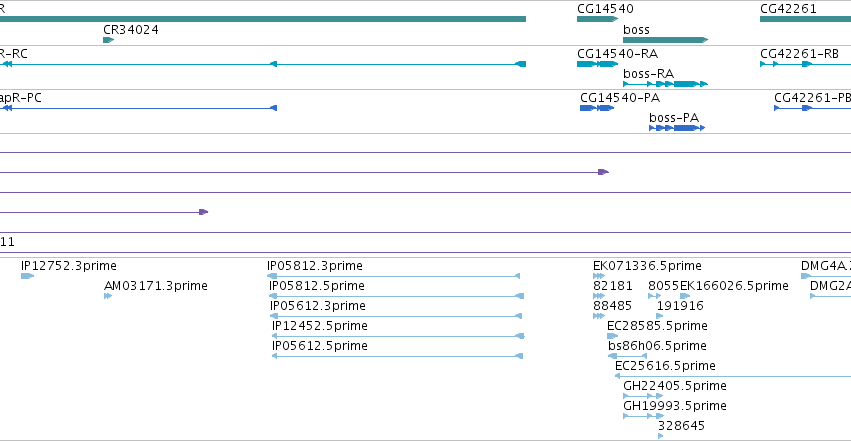This screenshot has height=441, width=851.
Task: Click the GH22405.5prime EST feature
Action: point(643,397)
